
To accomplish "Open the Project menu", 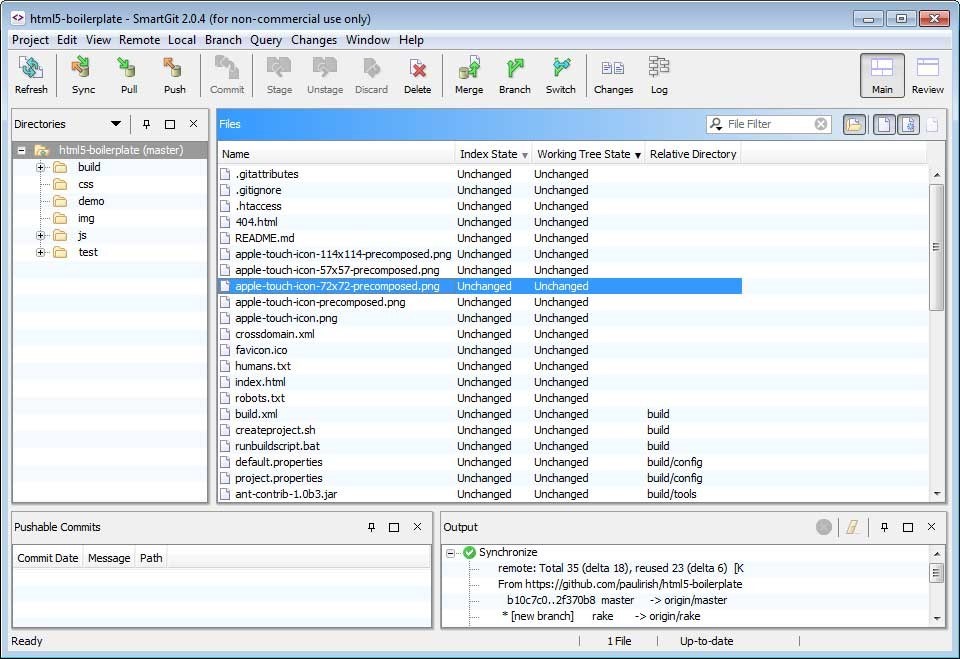I will point(30,40).
